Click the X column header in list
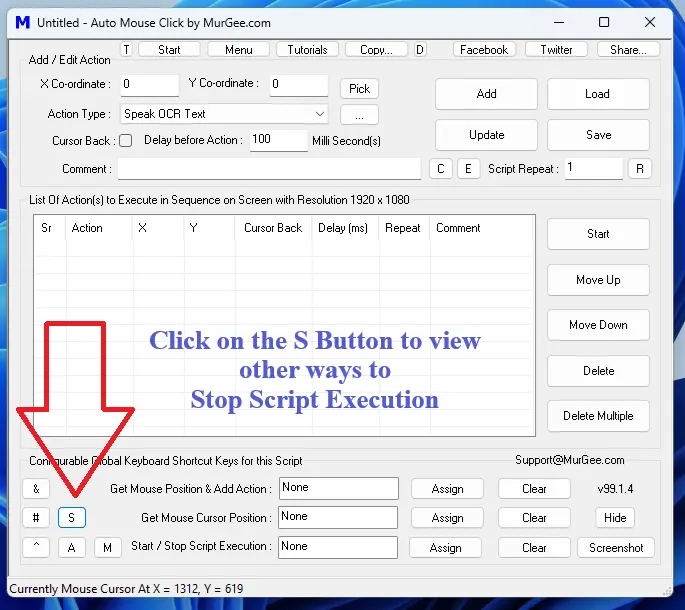The image size is (685, 610). pyautogui.click(x=158, y=228)
